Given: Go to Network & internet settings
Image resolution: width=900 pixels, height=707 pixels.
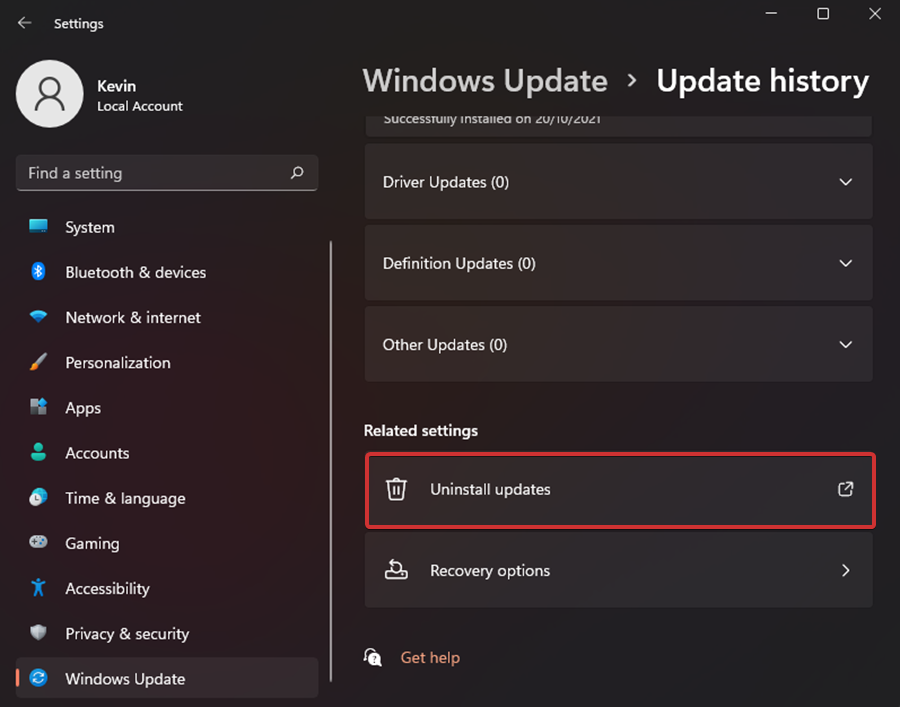Looking at the screenshot, I should coord(133,317).
